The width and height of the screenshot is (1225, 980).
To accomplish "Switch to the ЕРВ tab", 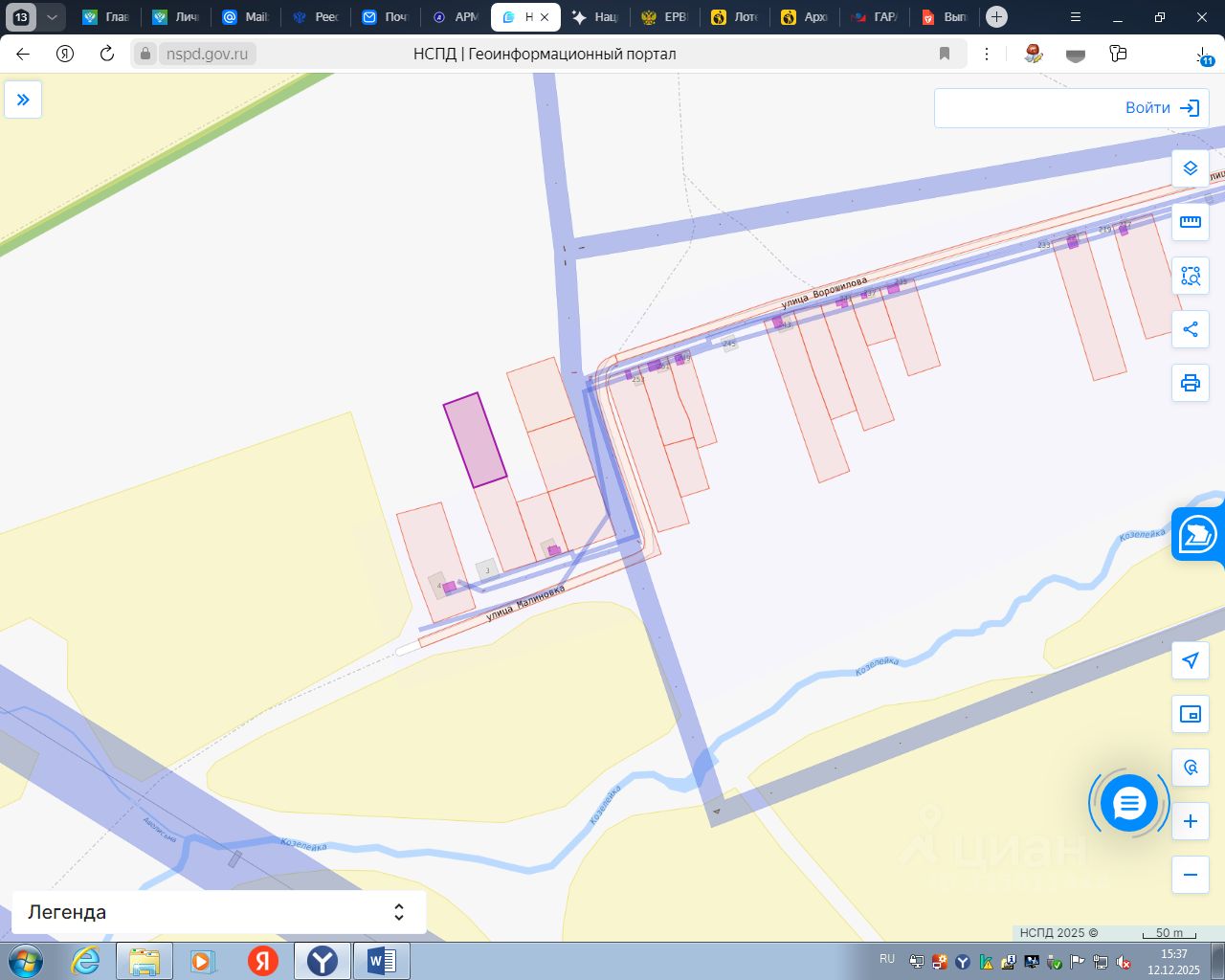I will [x=664, y=17].
